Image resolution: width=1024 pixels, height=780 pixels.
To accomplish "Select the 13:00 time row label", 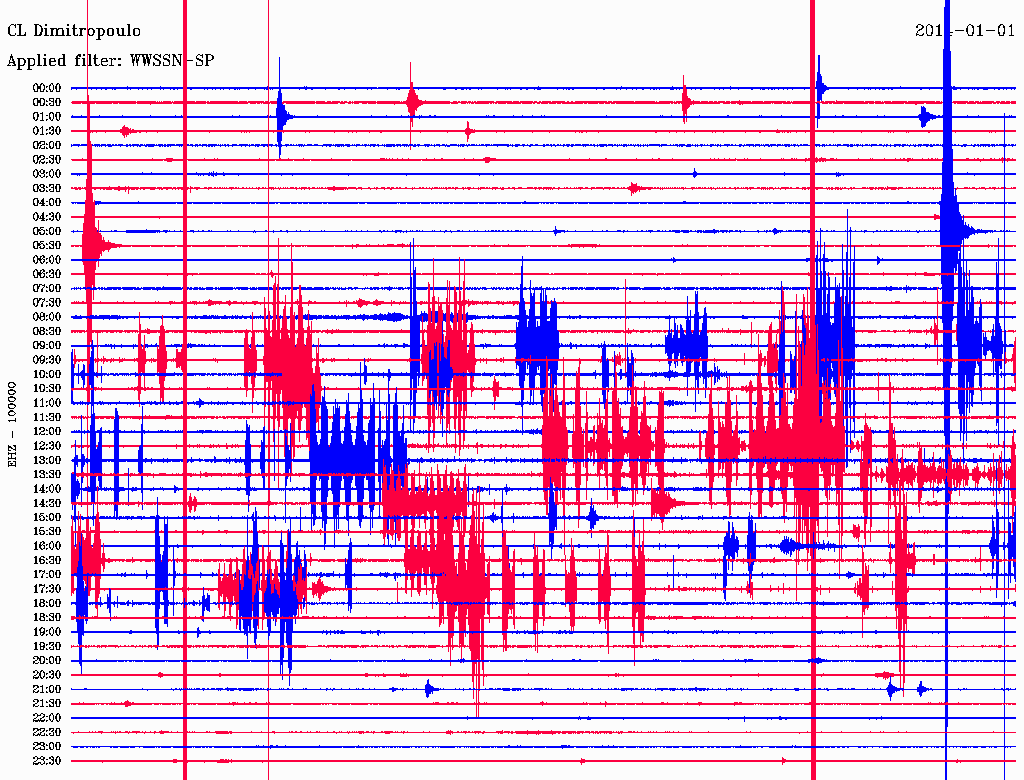I will tap(47, 460).
